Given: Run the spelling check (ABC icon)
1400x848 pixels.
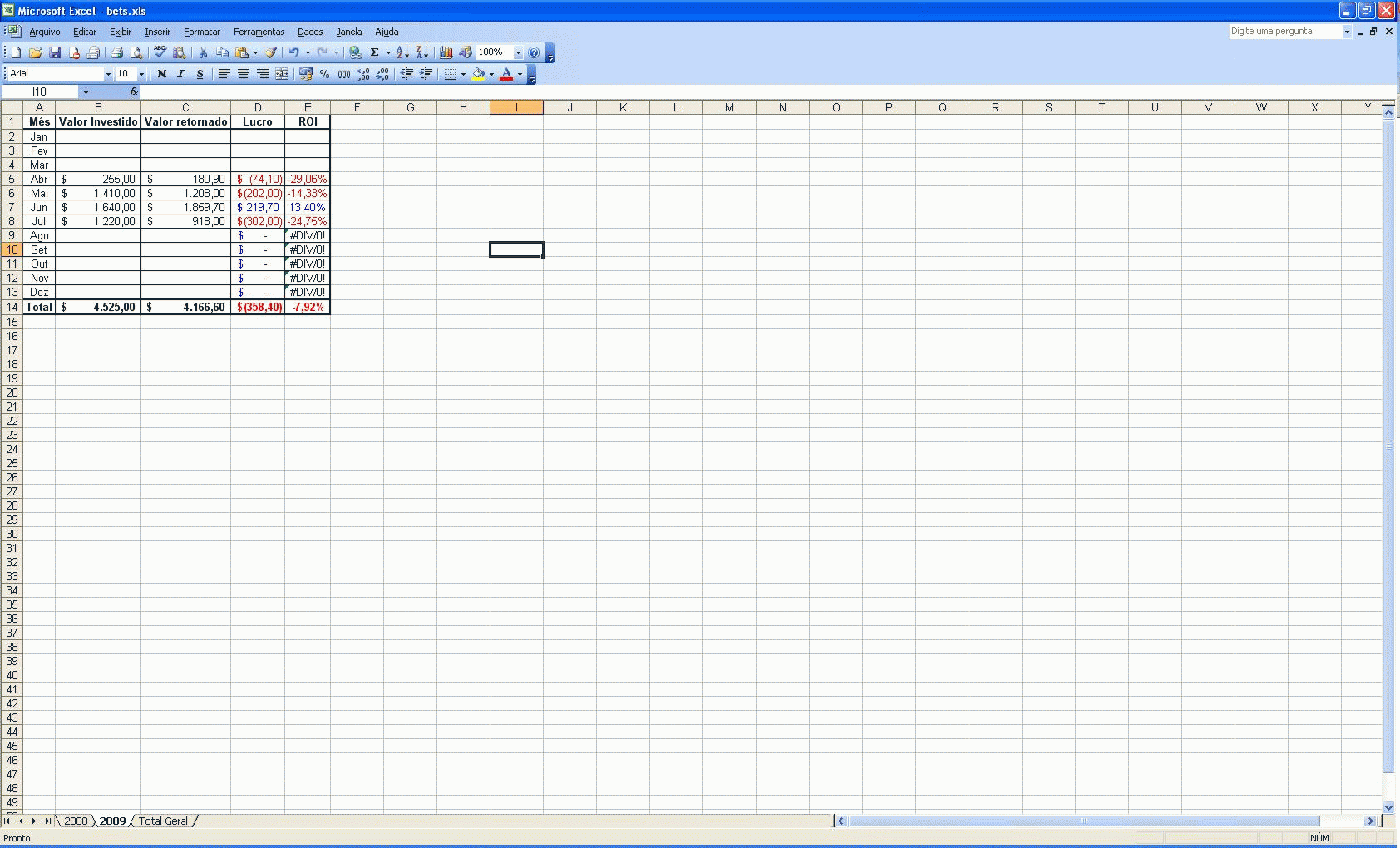Looking at the screenshot, I should click(160, 52).
